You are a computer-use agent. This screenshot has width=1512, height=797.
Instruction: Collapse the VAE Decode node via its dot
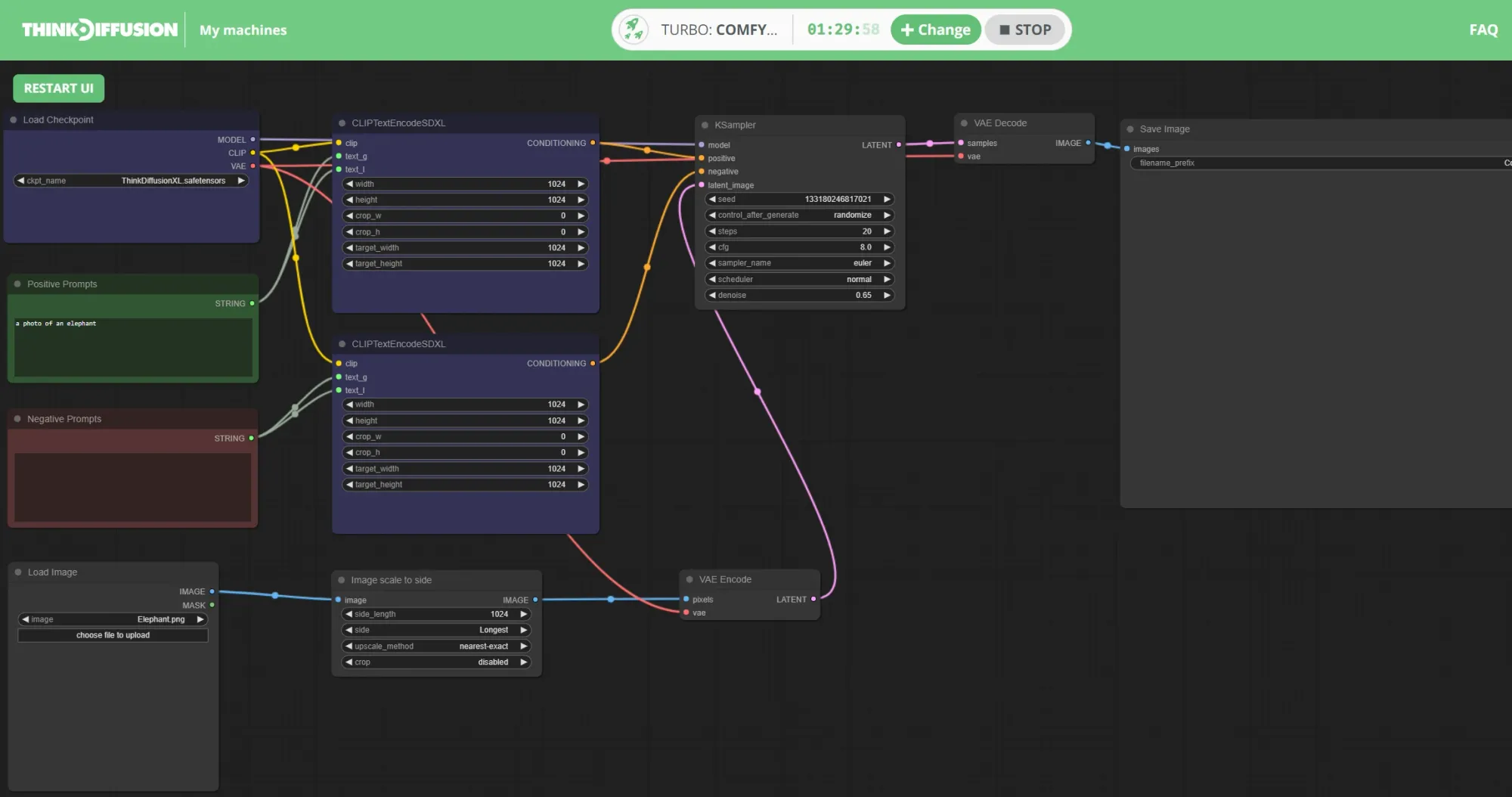[964, 122]
